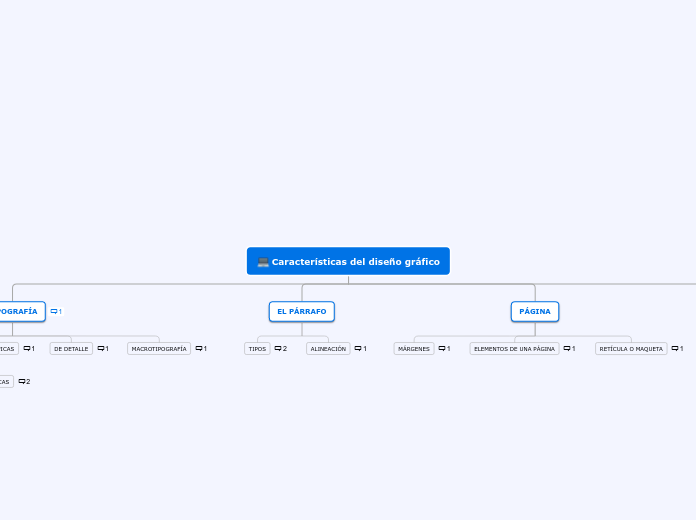Select the DE DETALLE subtopic
This screenshot has width=696, height=520.
71,349
